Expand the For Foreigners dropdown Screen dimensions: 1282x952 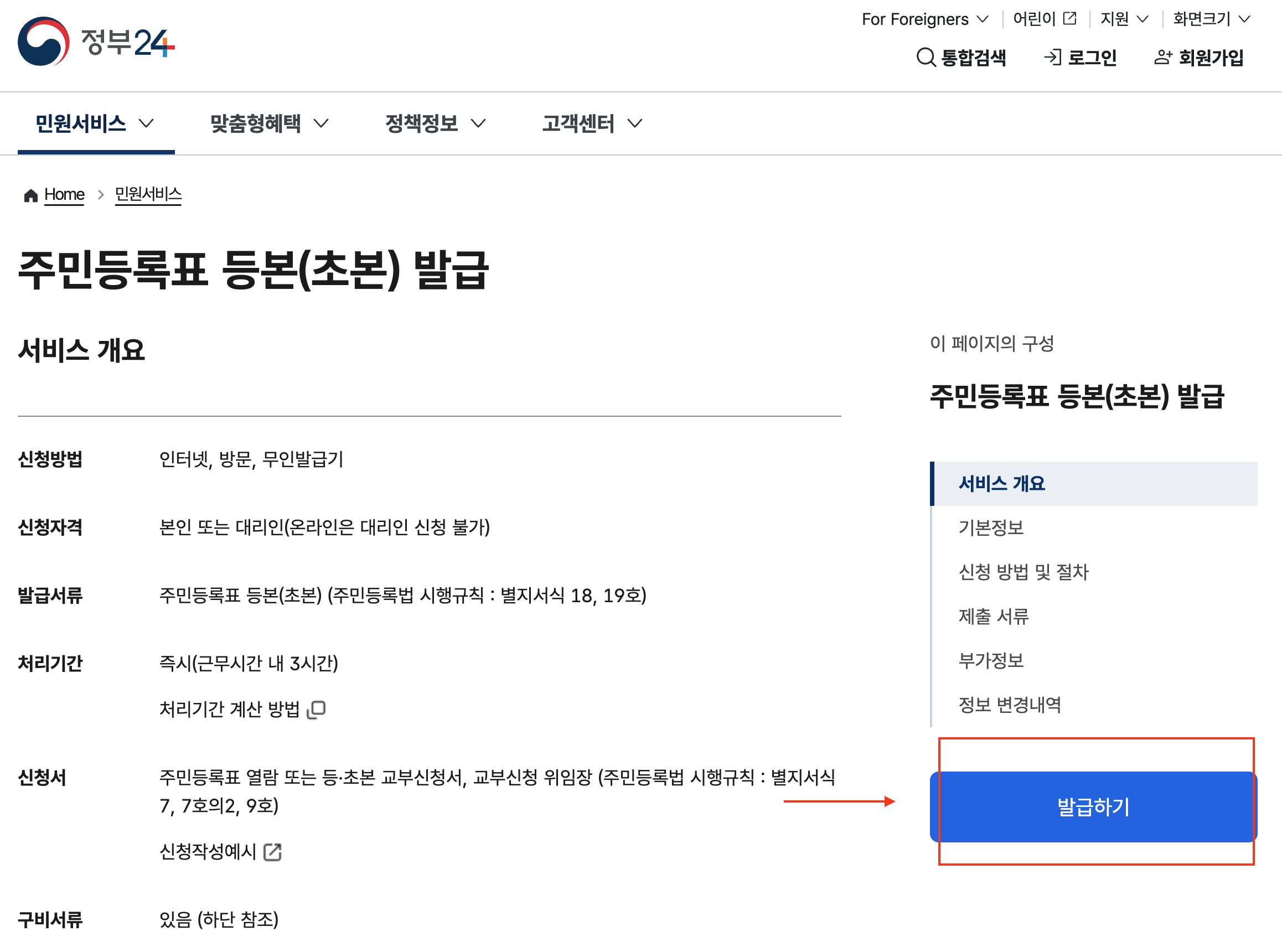924,19
